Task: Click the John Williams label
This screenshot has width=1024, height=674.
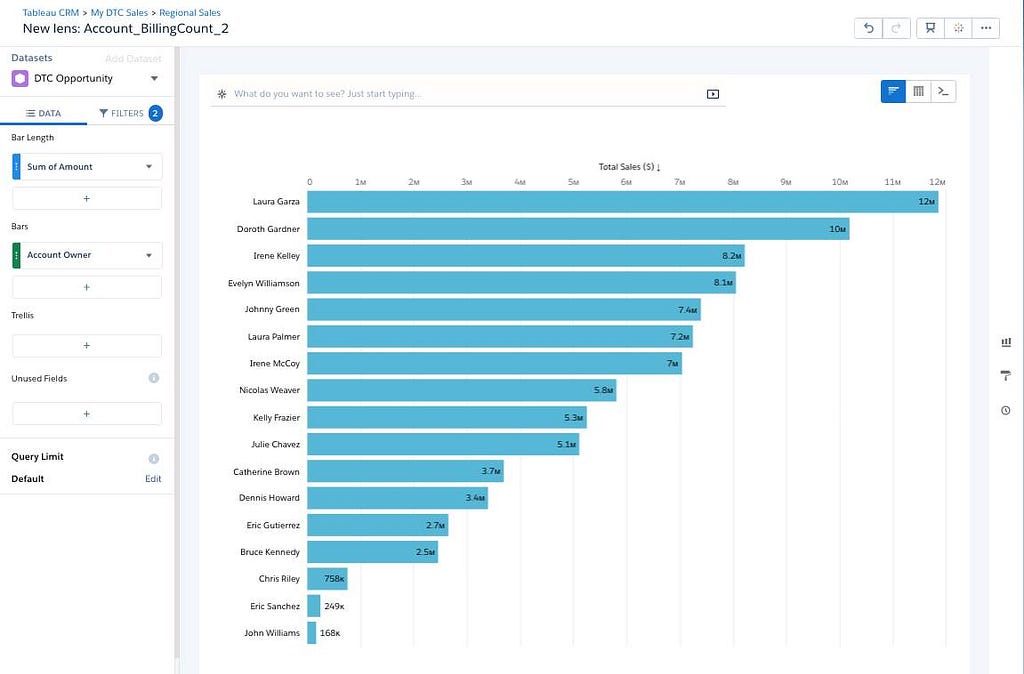Action: pos(272,633)
